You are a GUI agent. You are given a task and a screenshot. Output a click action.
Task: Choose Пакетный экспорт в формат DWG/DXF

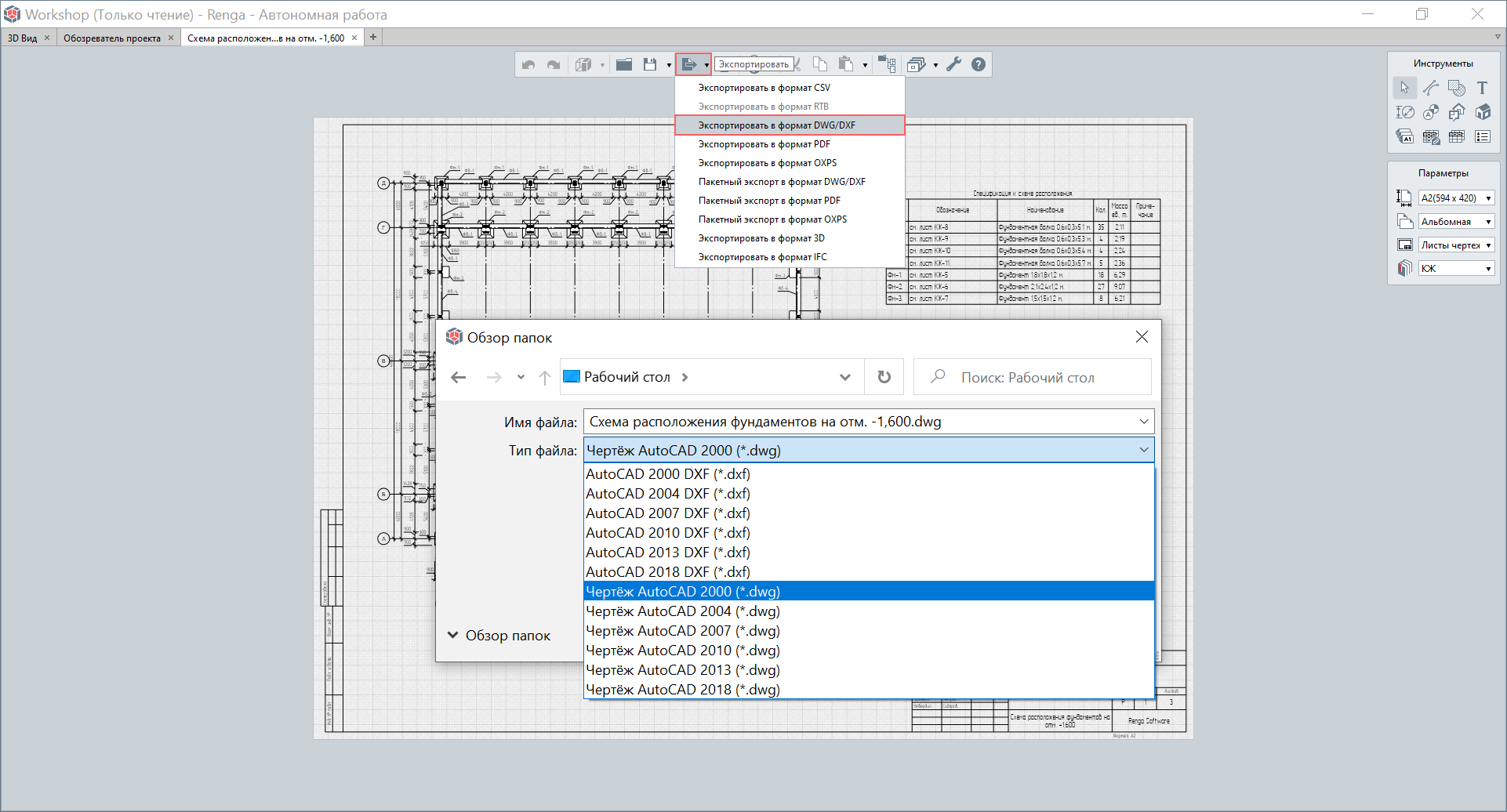(790, 182)
